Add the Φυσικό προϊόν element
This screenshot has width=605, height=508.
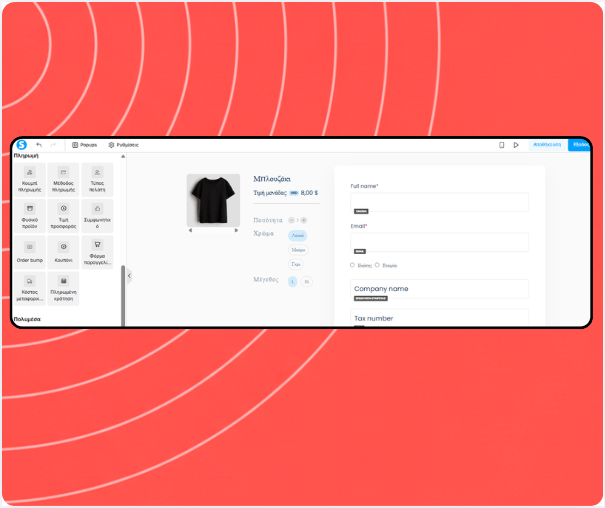pyautogui.click(x=30, y=216)
